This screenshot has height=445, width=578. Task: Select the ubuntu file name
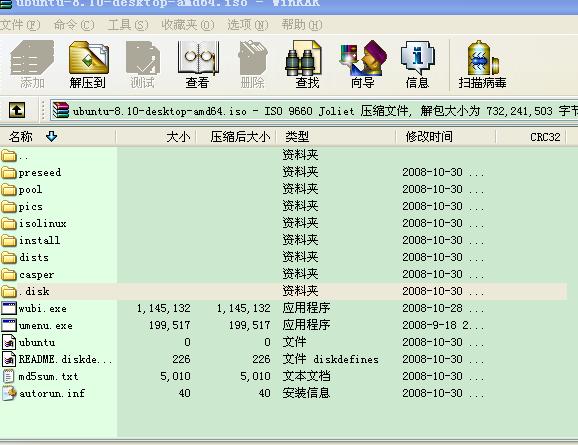point(37,342)
